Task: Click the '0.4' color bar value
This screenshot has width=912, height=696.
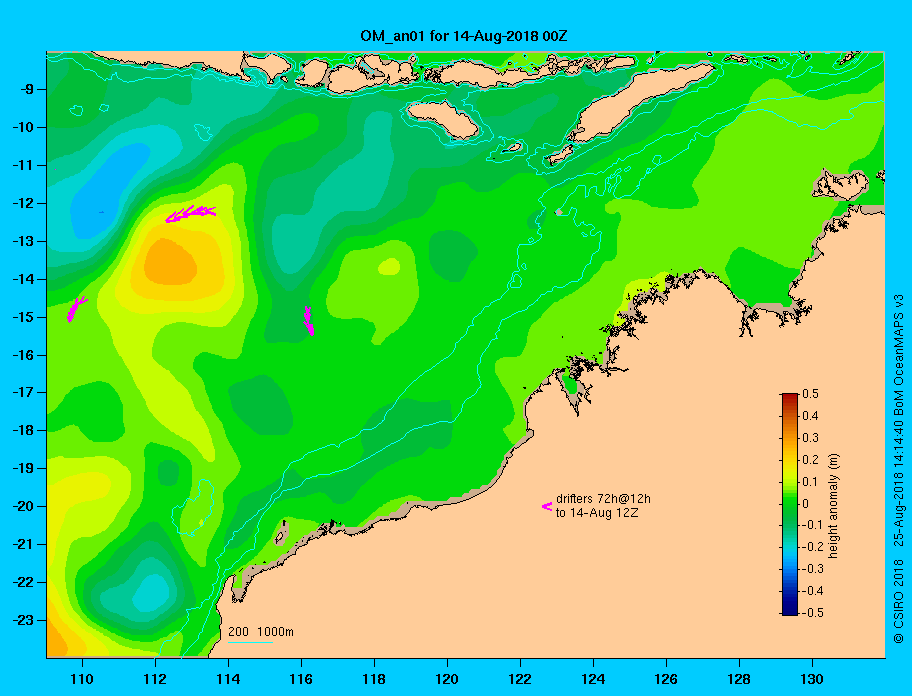Action: coord(810,416)
